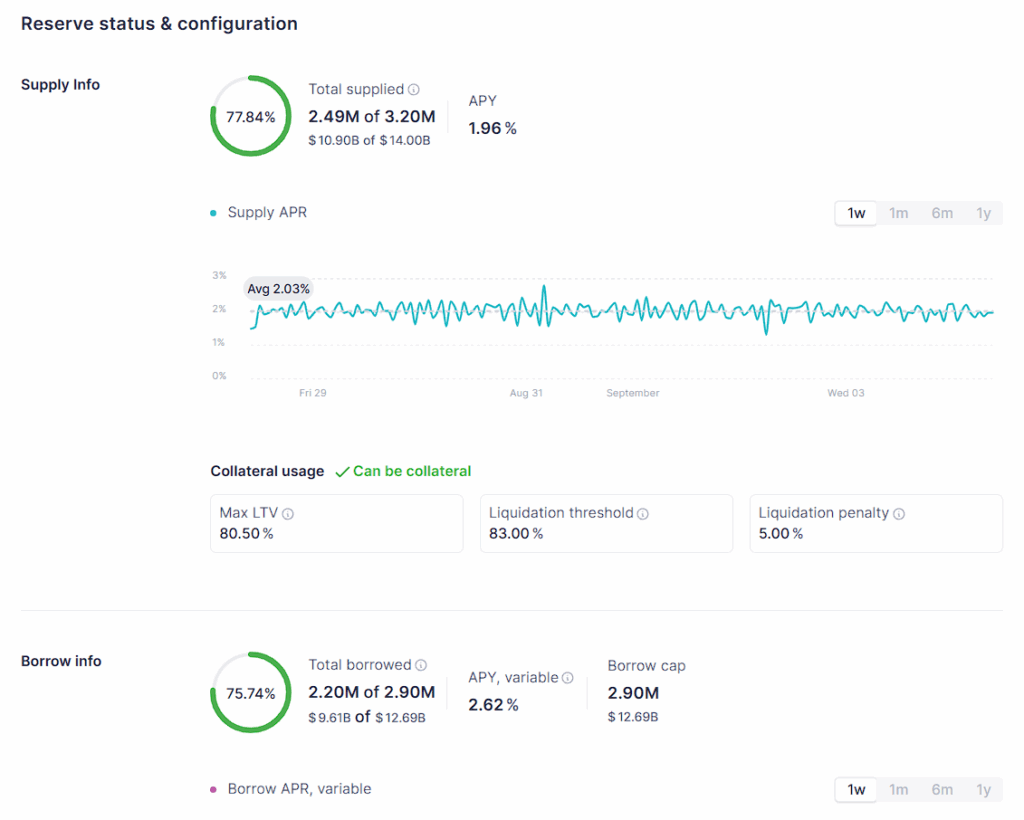Click info icon next to Max LTV
The height and width of the screenshot is (820, 1024).
tap(288, 514)
